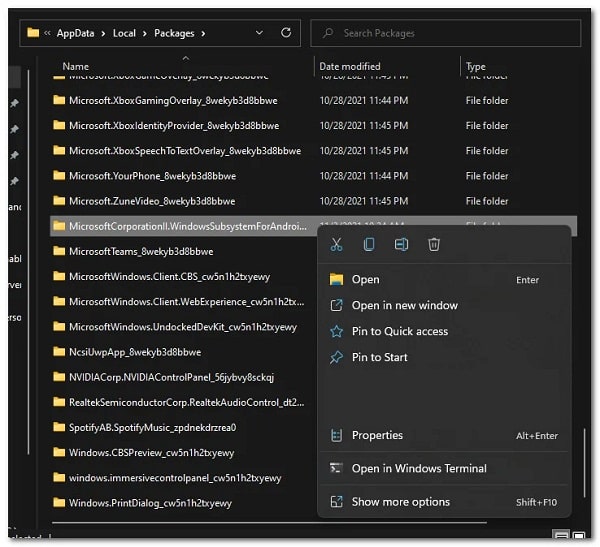Click the Rename icon in context menu

point(401,245)
